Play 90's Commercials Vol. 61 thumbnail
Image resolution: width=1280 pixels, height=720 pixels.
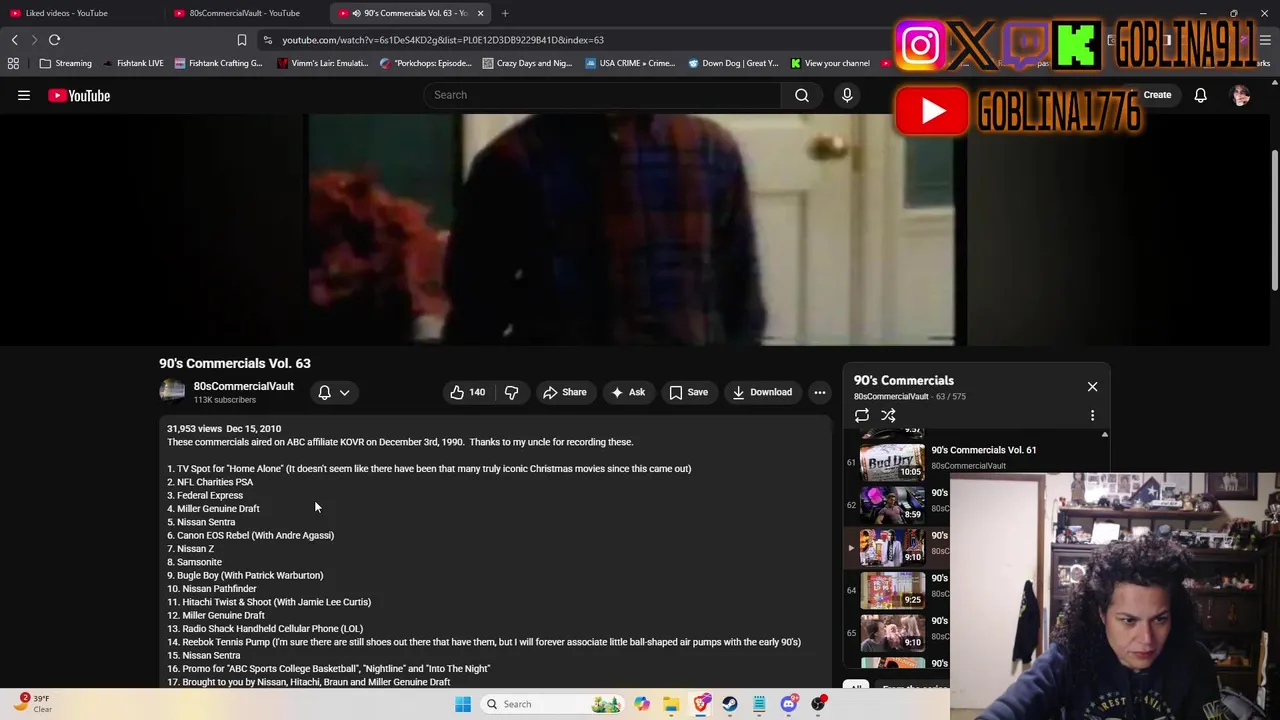click(x=892, y=461)
